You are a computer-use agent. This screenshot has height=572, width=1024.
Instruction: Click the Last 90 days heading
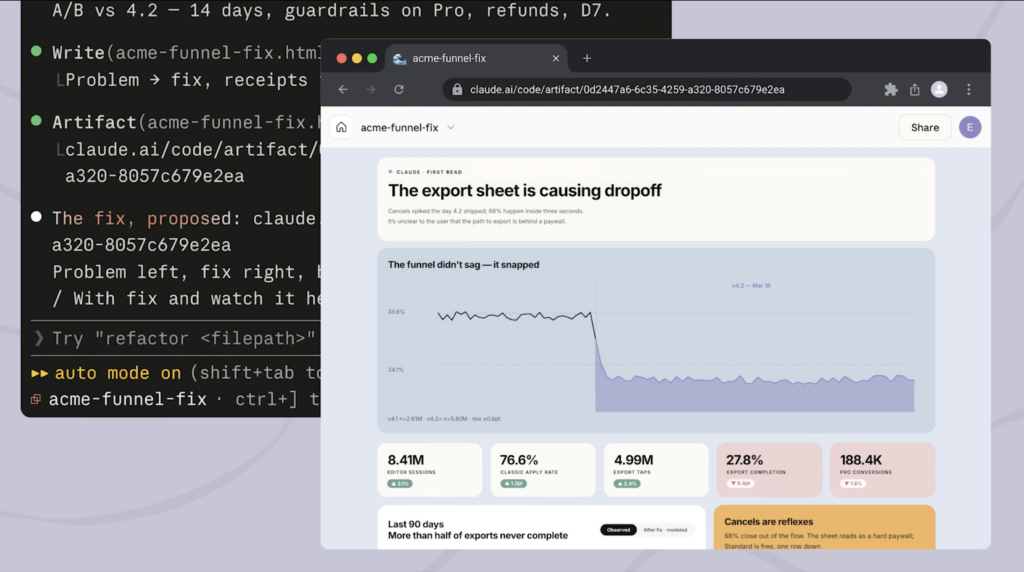click(x=415, y=524)
